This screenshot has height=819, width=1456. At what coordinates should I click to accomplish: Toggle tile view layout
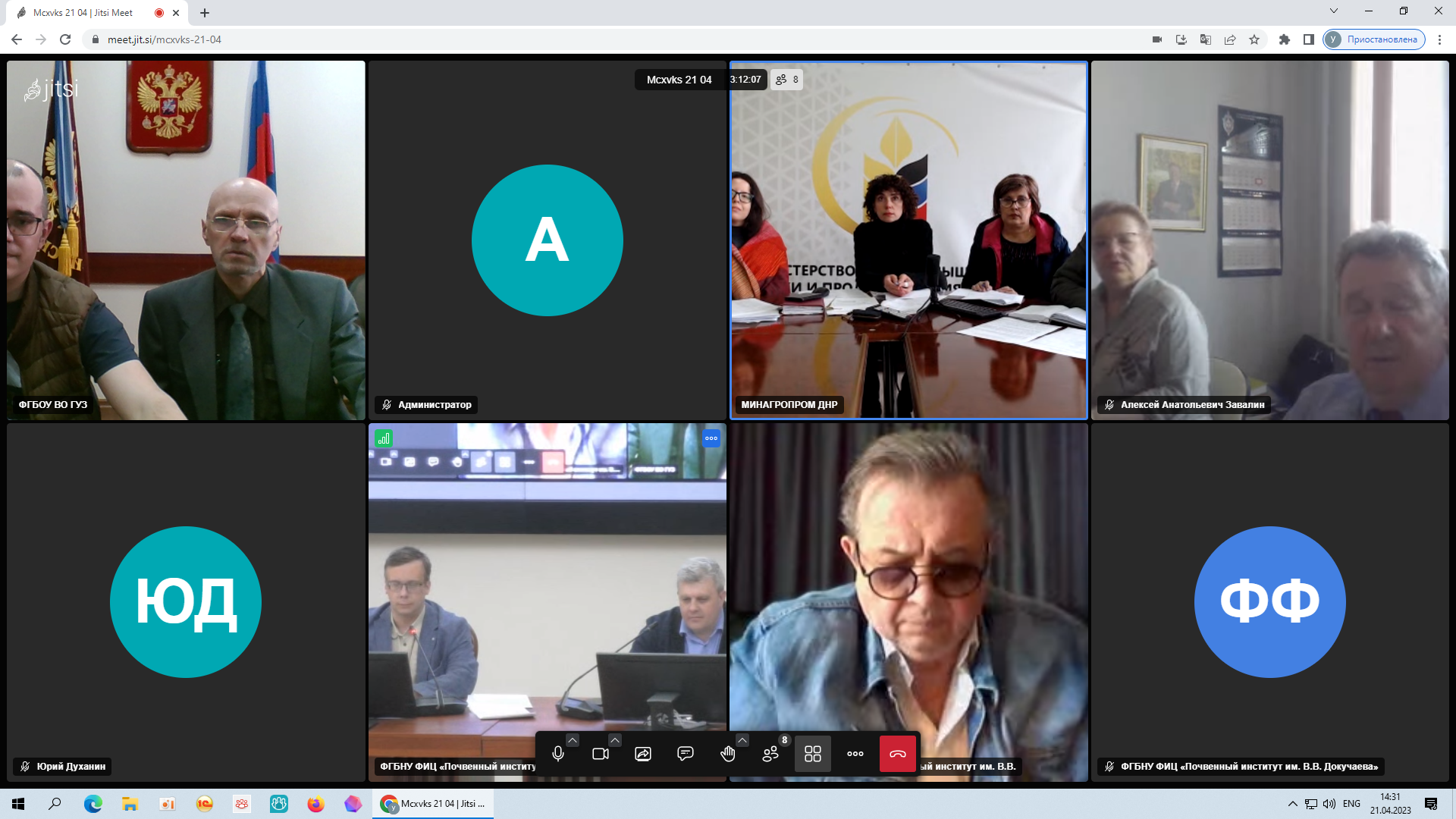(813, 754)
